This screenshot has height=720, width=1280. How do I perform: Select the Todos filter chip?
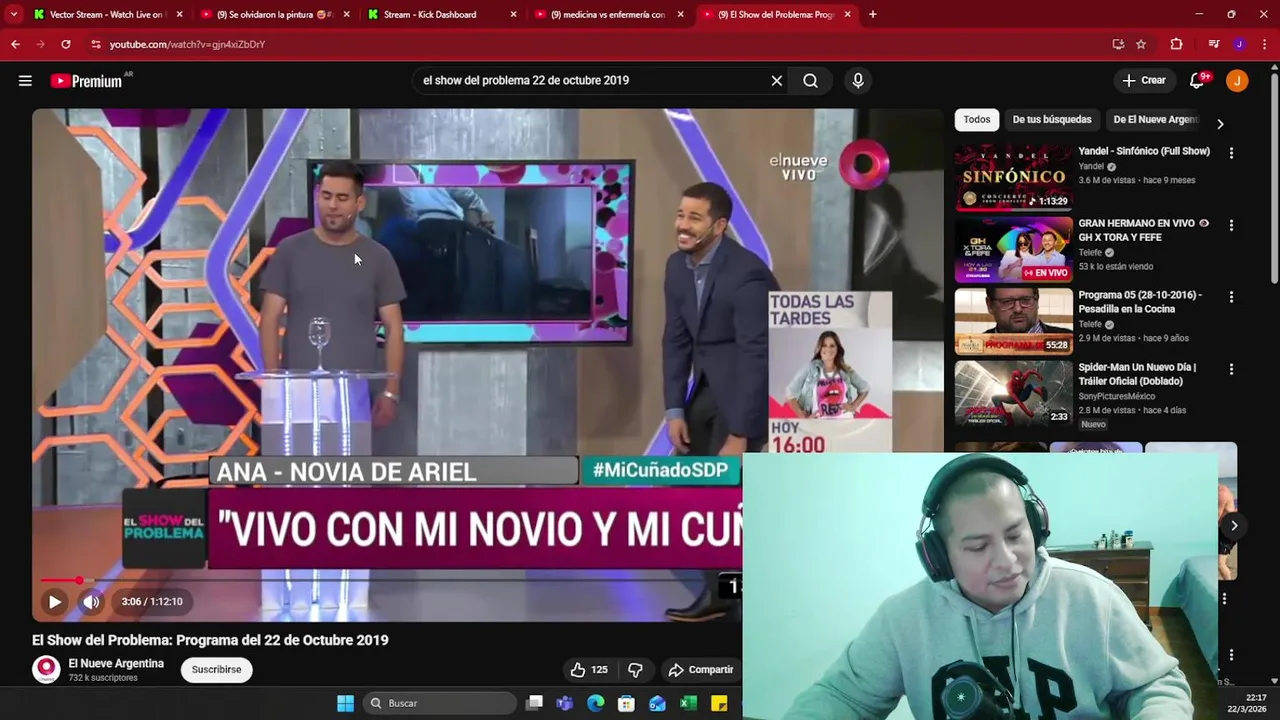977,120
